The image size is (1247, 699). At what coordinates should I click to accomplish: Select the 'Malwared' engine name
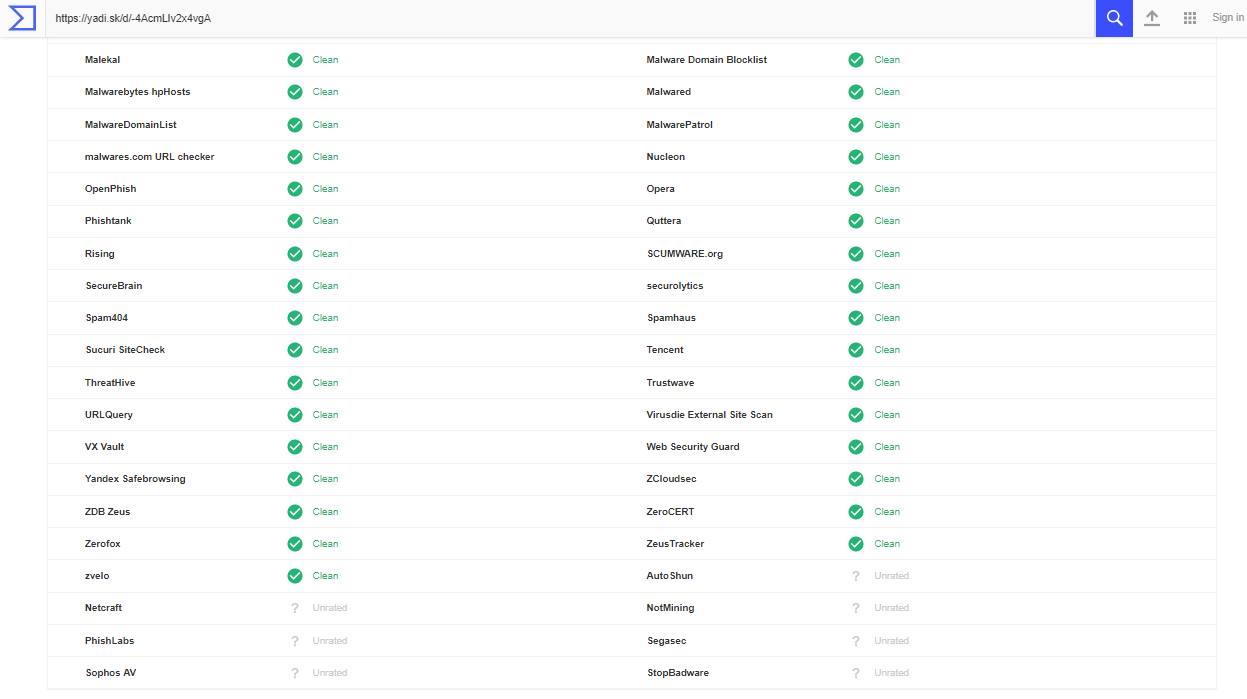[669, 92]
